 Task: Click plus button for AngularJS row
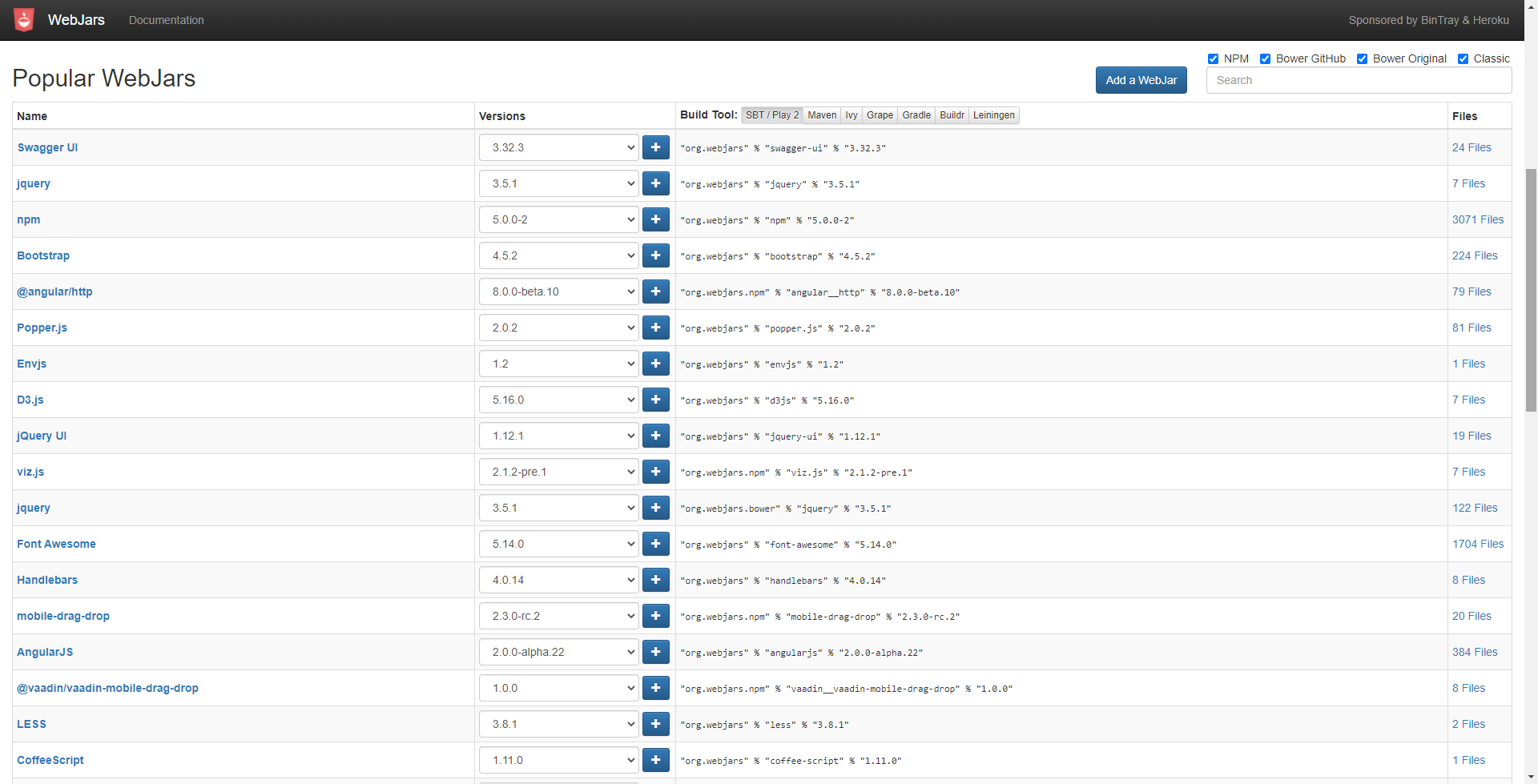[655, 652]
